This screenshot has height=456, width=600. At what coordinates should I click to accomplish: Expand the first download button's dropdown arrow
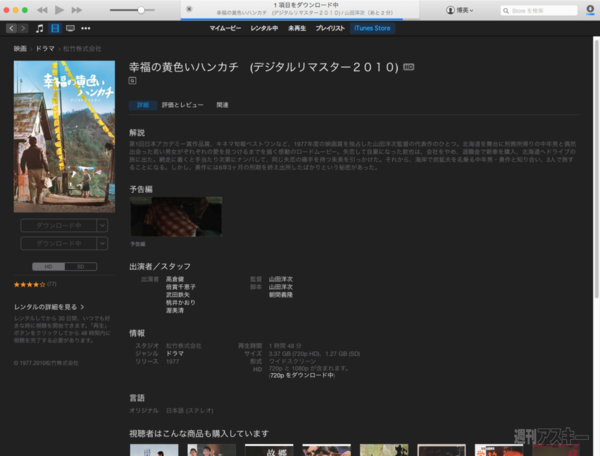[x=102, y=226]
